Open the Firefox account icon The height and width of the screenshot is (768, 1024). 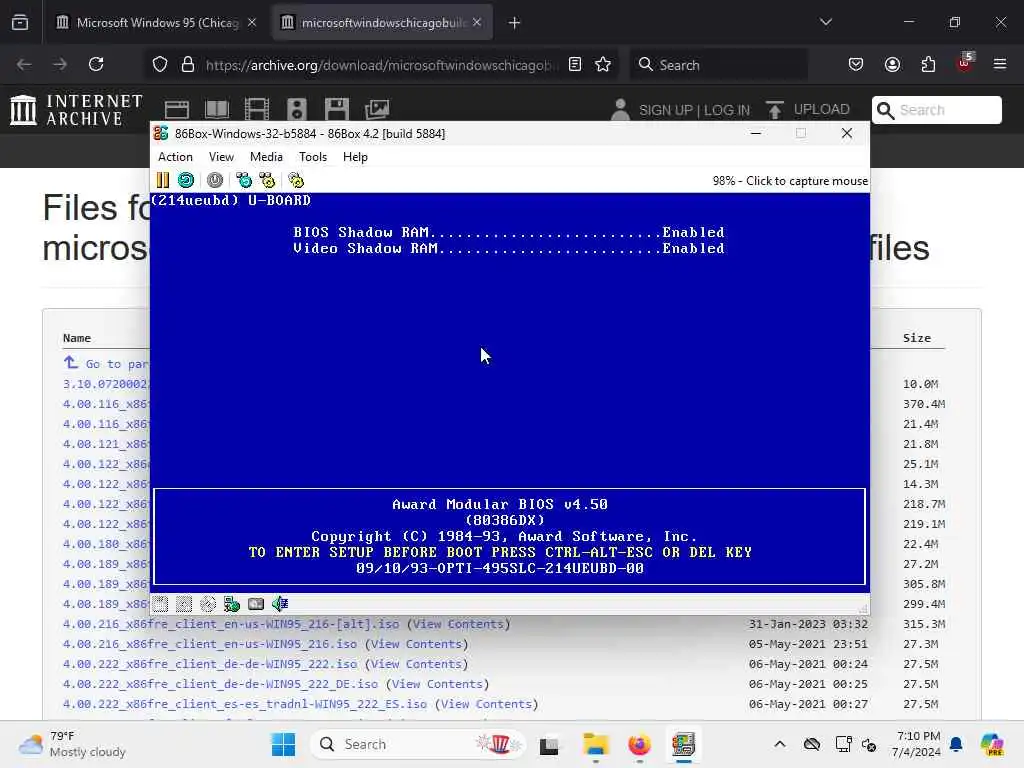pyautogui.click(x=892, y=64)
